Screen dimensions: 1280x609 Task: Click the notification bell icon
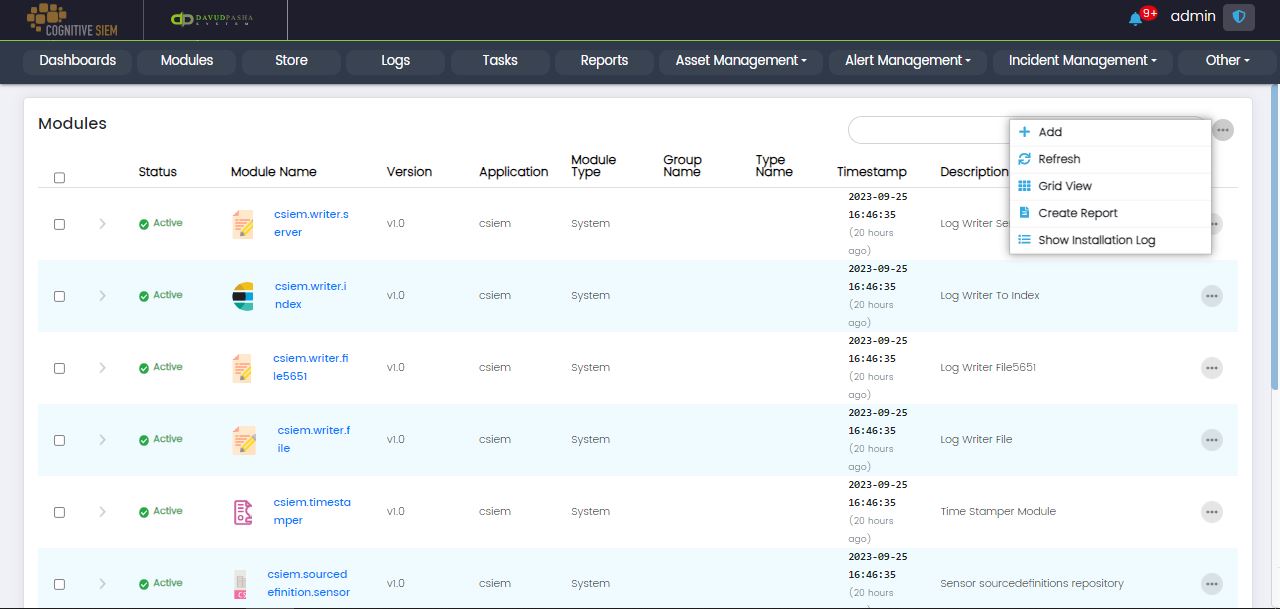1135,18
